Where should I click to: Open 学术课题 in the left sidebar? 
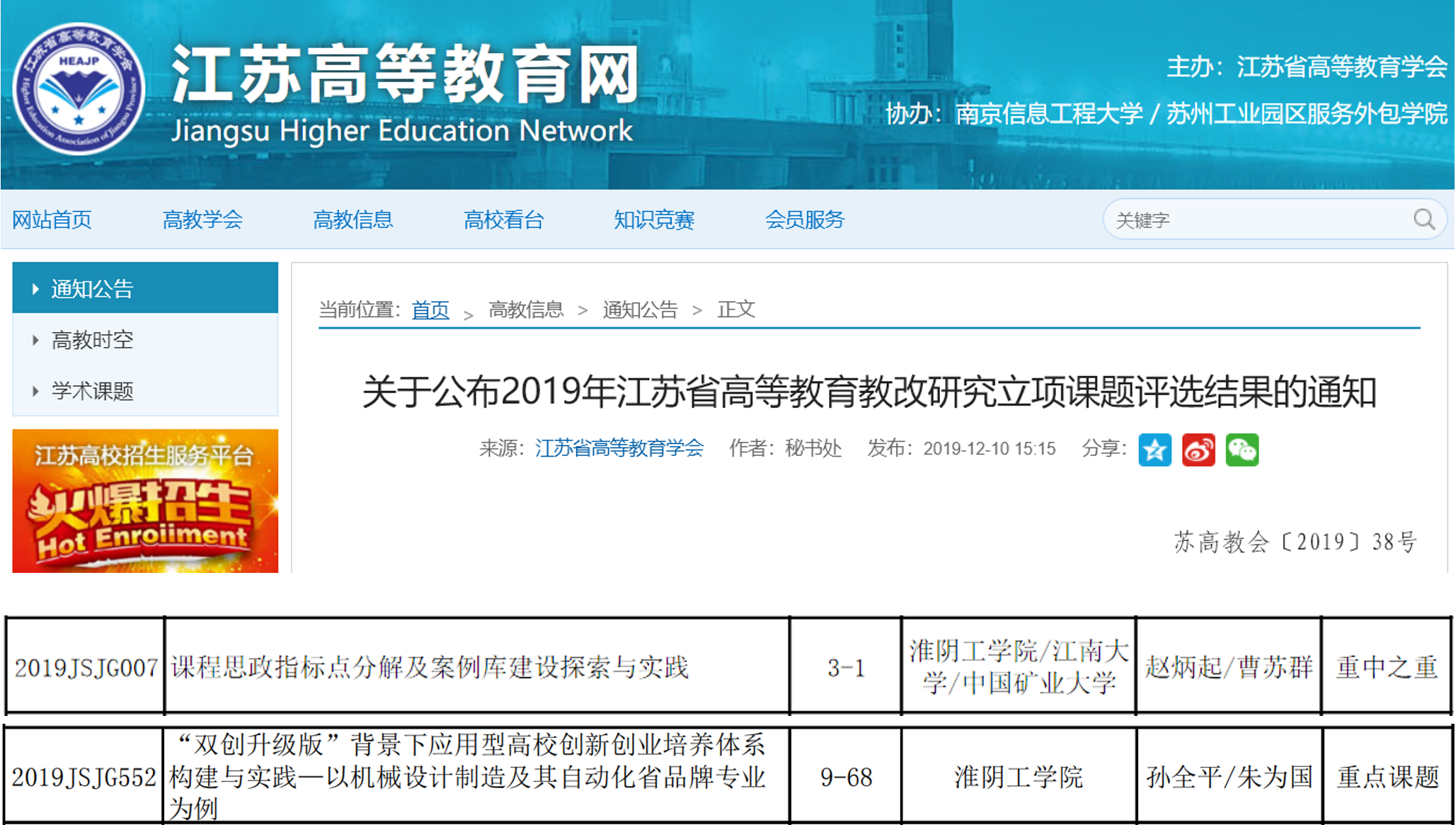click(x=92, y=391)
